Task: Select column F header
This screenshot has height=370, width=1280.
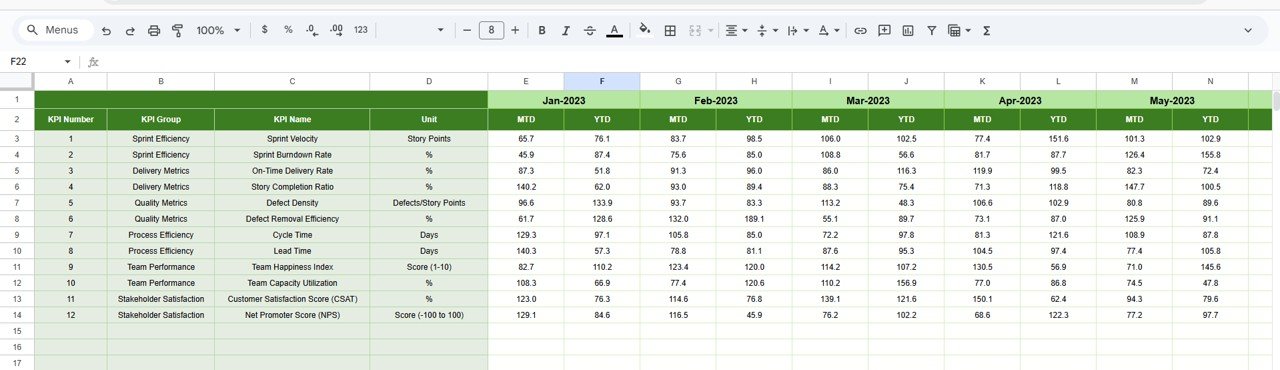Action: coord(602,81)
